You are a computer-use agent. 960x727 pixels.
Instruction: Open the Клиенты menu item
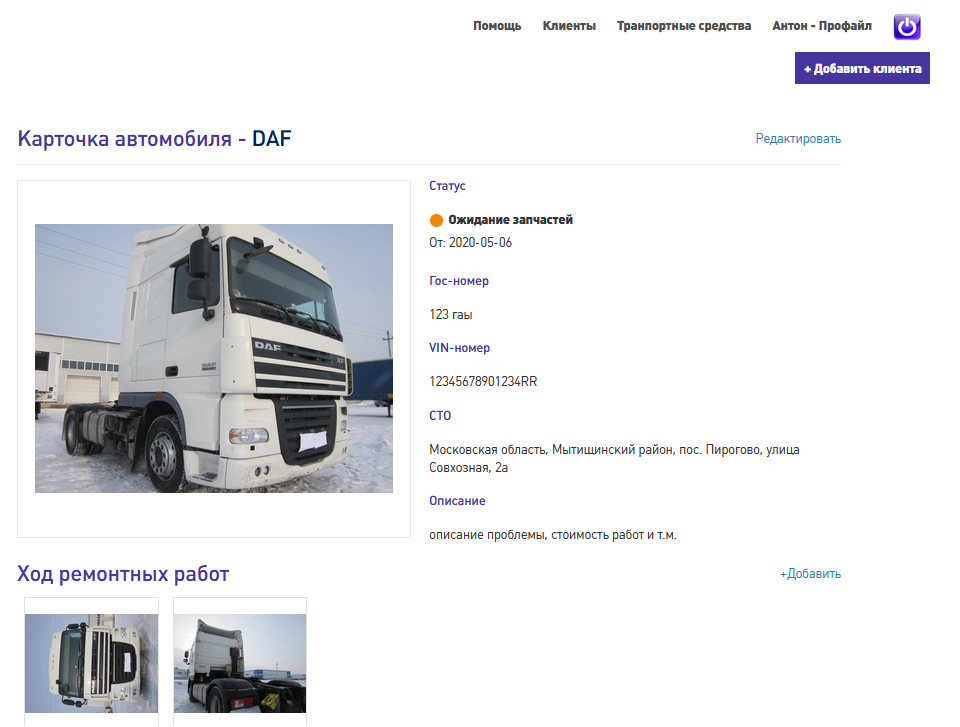pos(569,26)
